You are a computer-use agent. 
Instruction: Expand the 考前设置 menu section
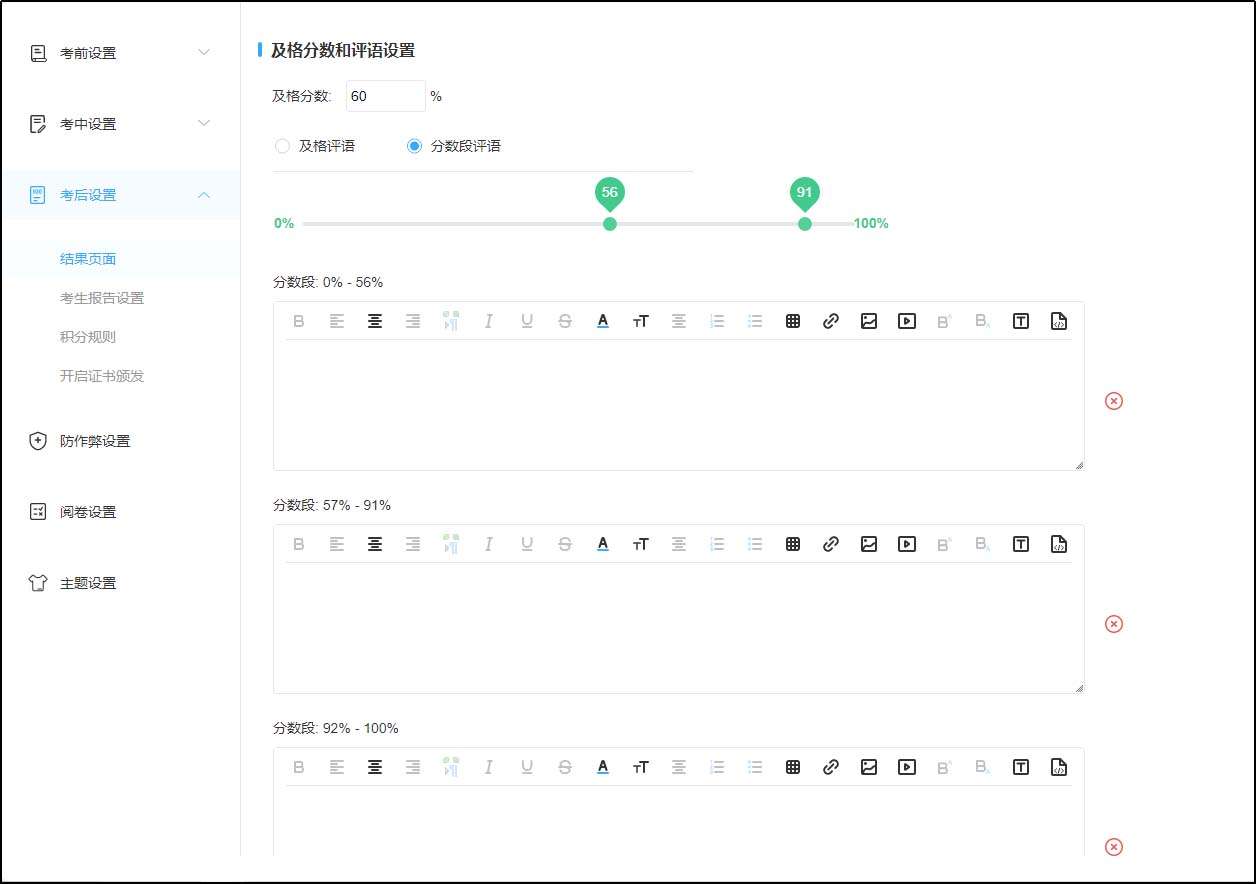pyautogui.click(x=120, y=53)
